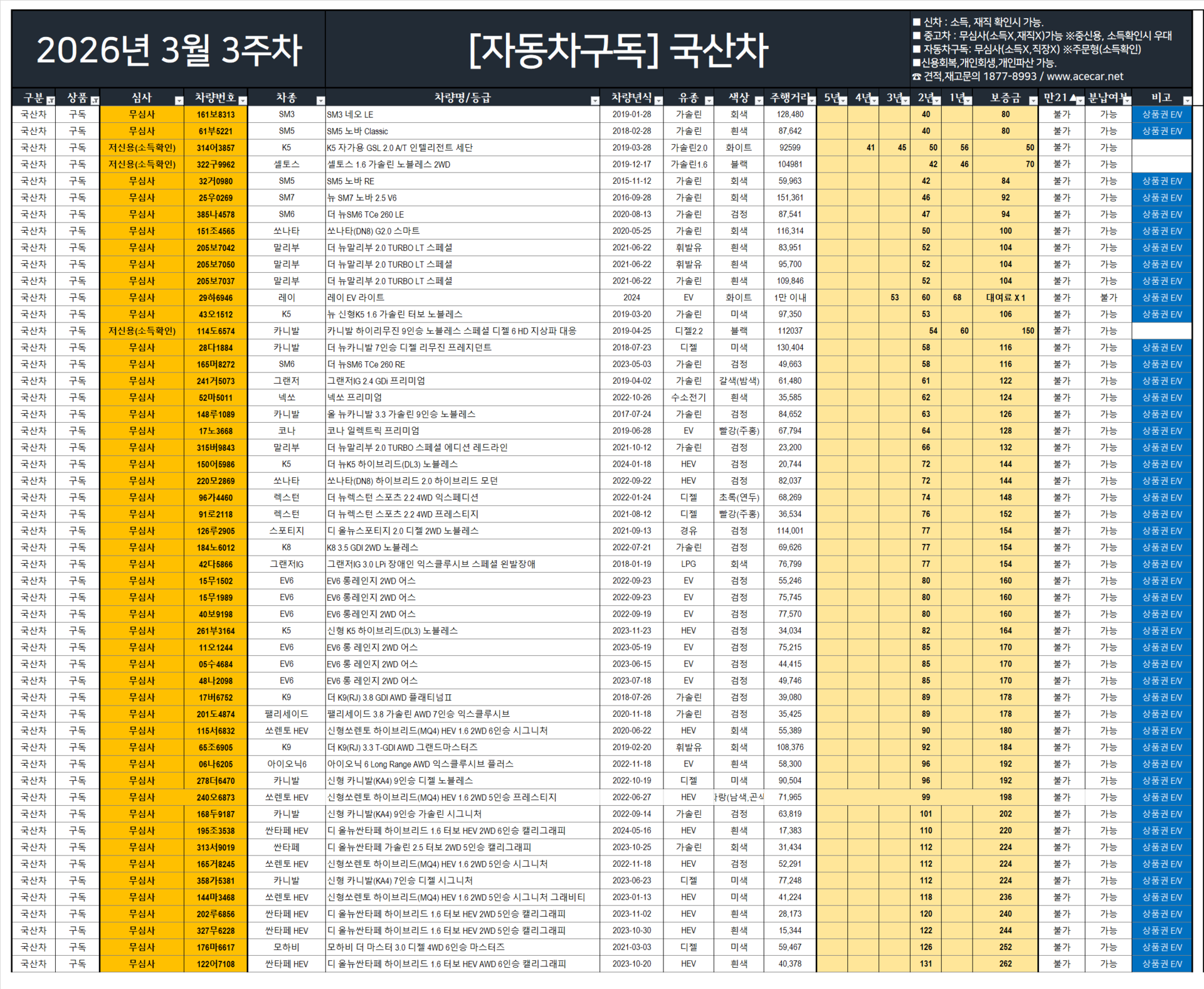Select the 저신용(소득확인) cell for K5 314어3857
The image size is (1204, 989).
click(x=142, y=148)
